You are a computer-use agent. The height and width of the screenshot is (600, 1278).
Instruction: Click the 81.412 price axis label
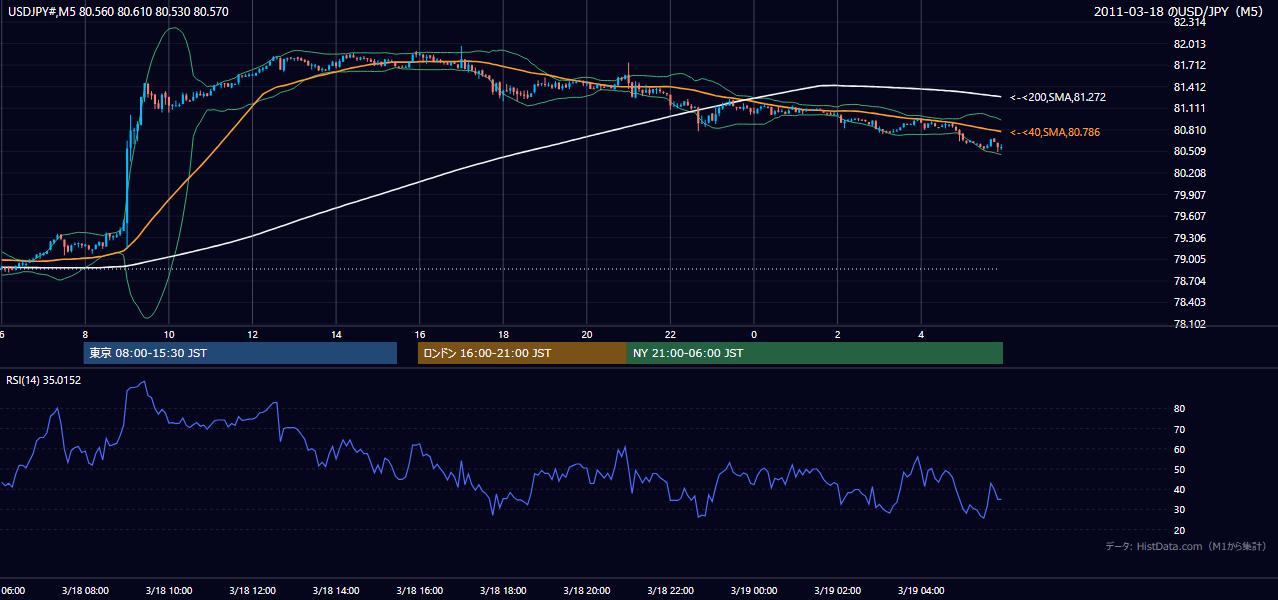tap(1189, 87)
